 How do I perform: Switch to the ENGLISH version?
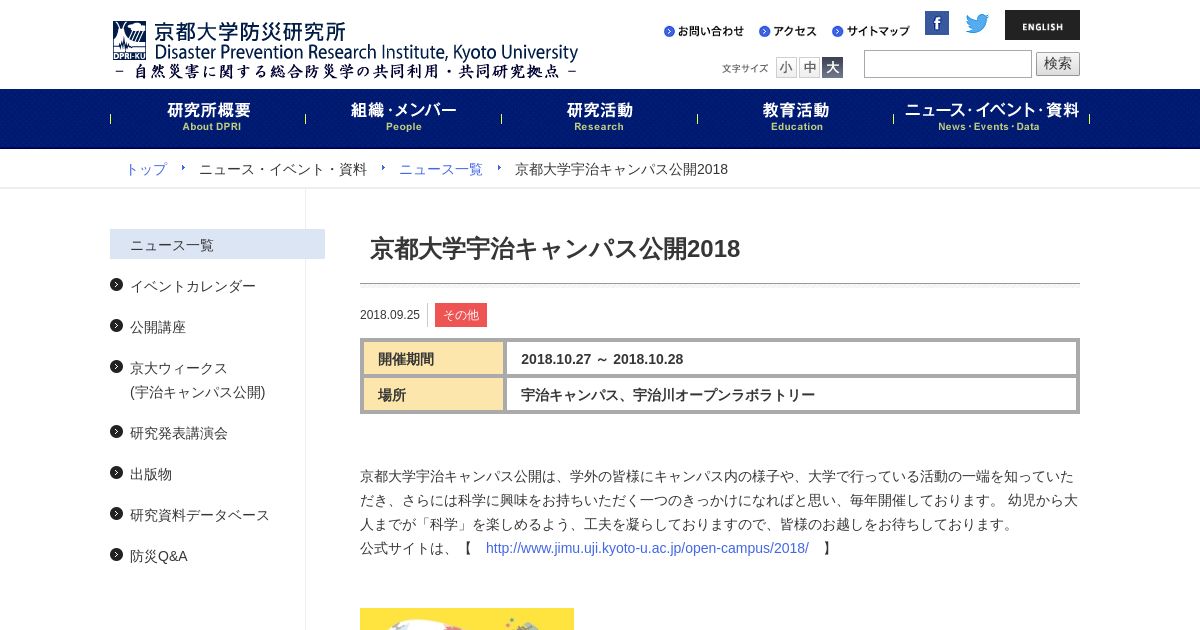click(1042, 25)
